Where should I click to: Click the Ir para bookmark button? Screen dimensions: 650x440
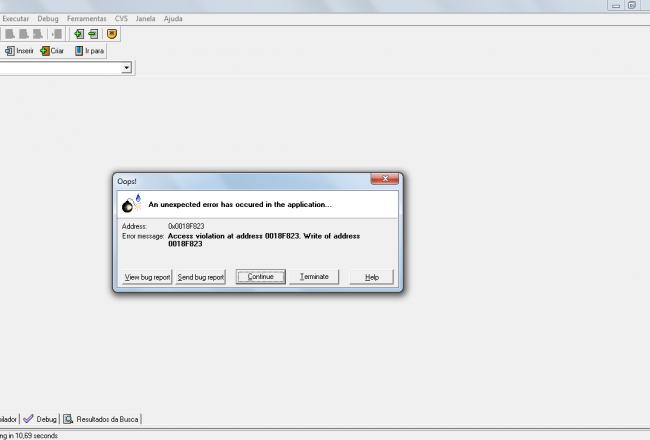click(x=89, y=51)
